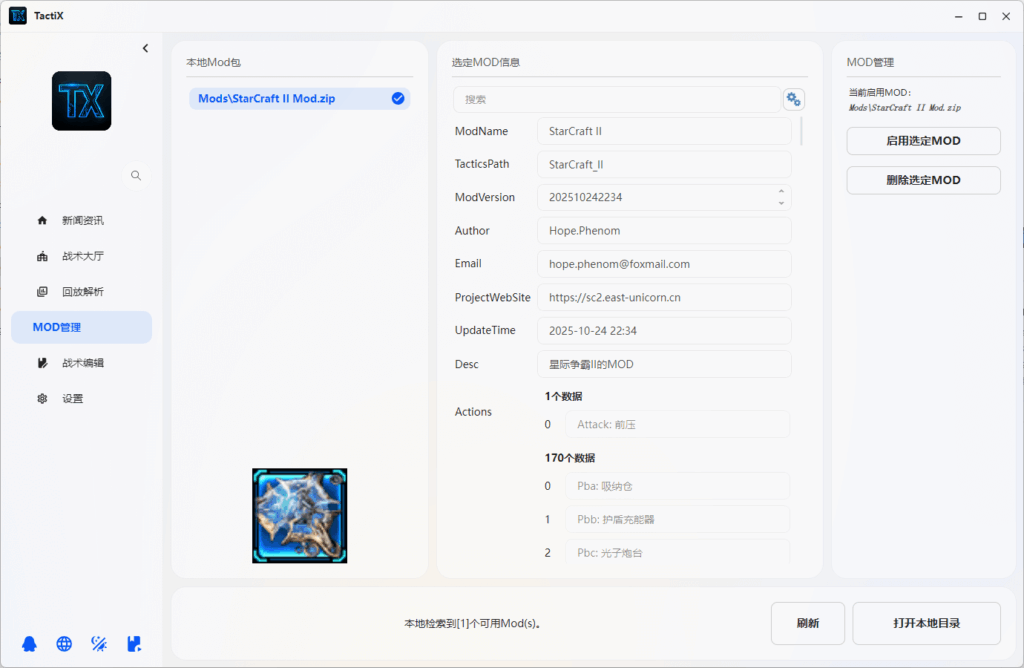The image size is (1024, 668).
Task: Open the 回放解析 page
Action: click(x=81, y=292)
